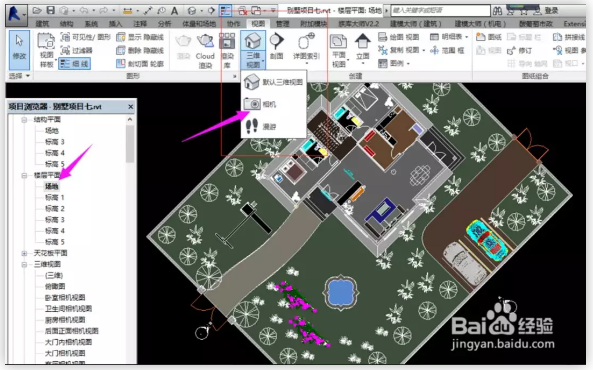Screen dimensions: 593x370
Task: Open the 图例 (Legends) dropdown
Action: [x=408, y=64]
